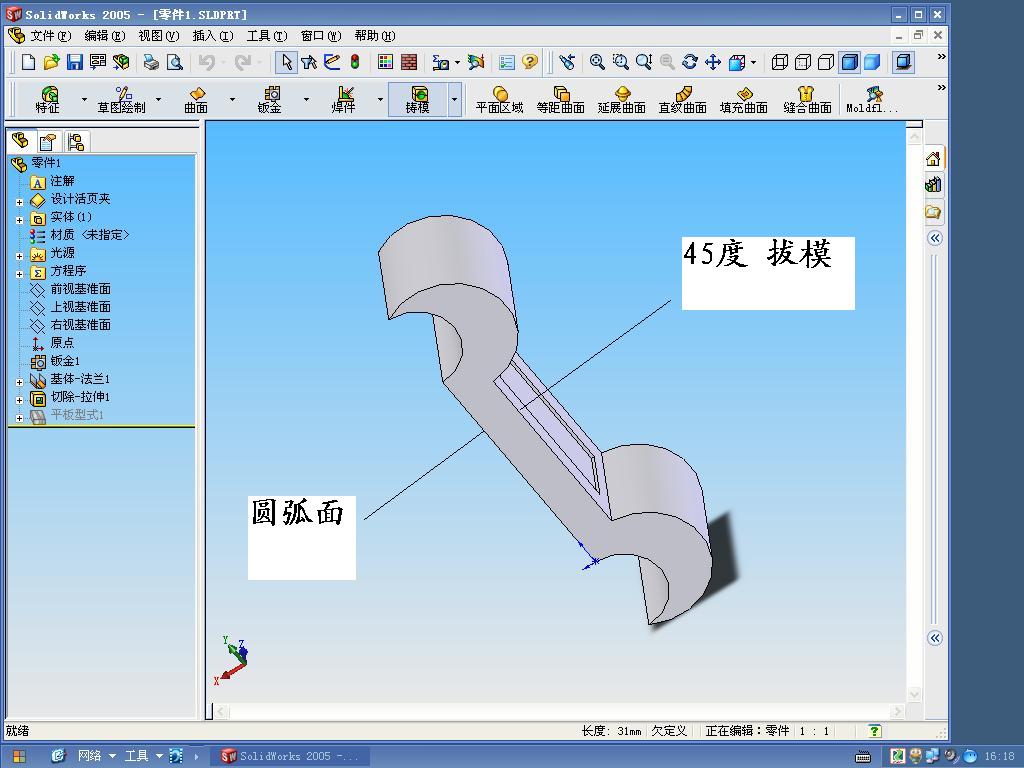1024x768 pixels.
Task: Open Print Preview icon
Action: pyautogui.click(x=174, y=62)
